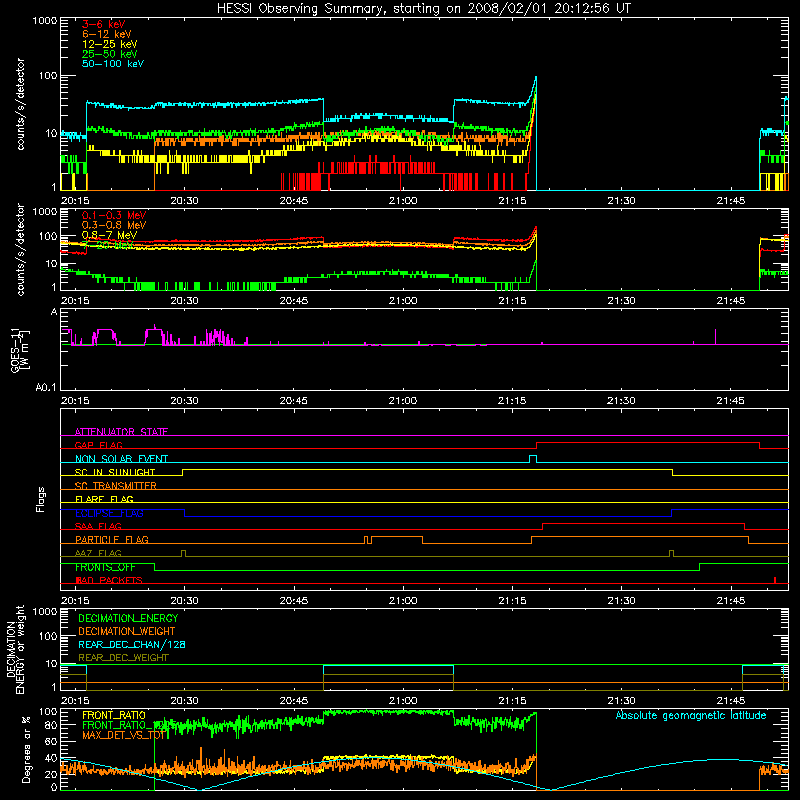Click the 0.3-0.8 MeV legend entry

(114, 225)
